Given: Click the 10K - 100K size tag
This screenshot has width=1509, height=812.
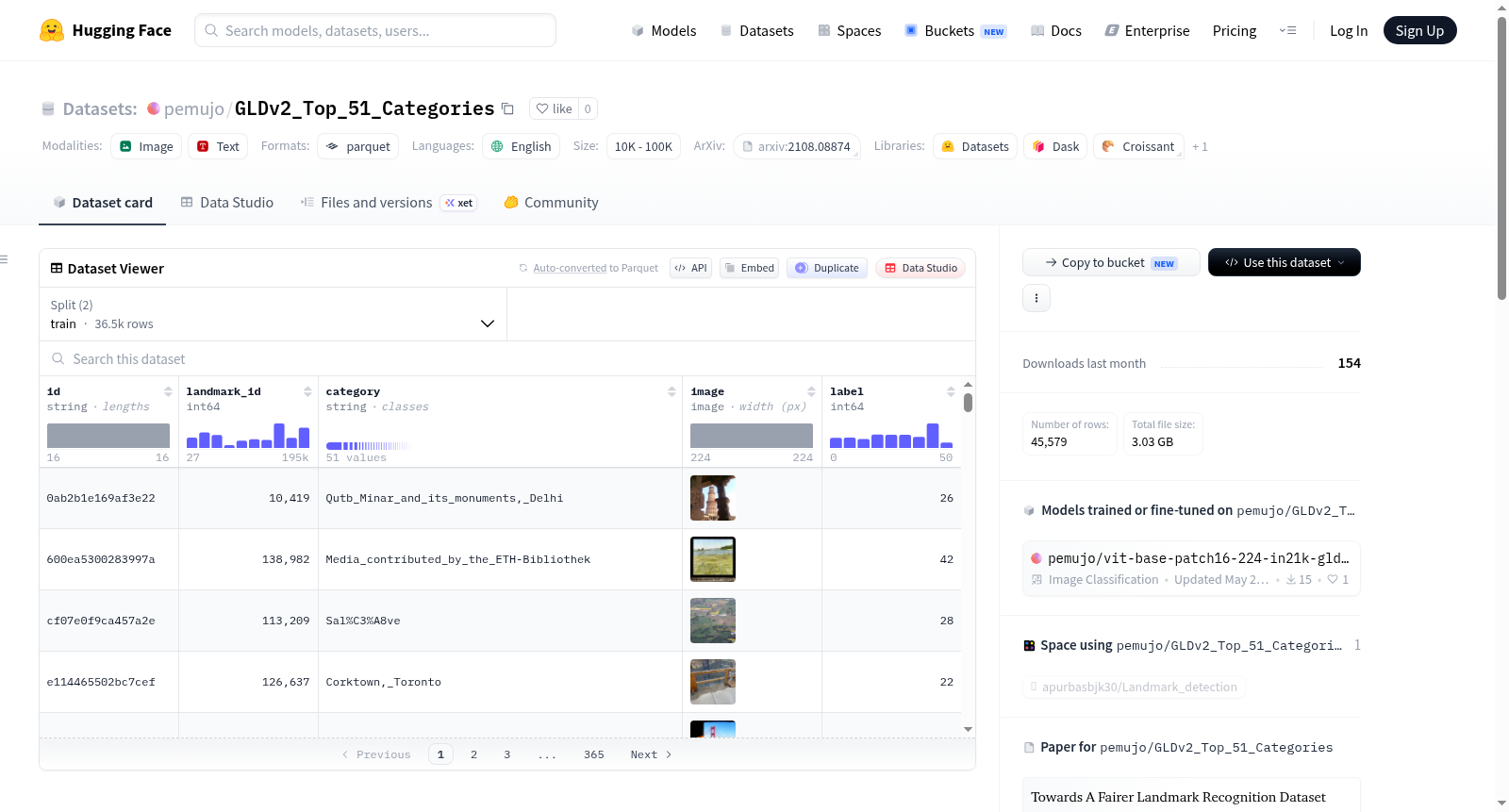Looking at the screenshot, I should click(643, 146).
